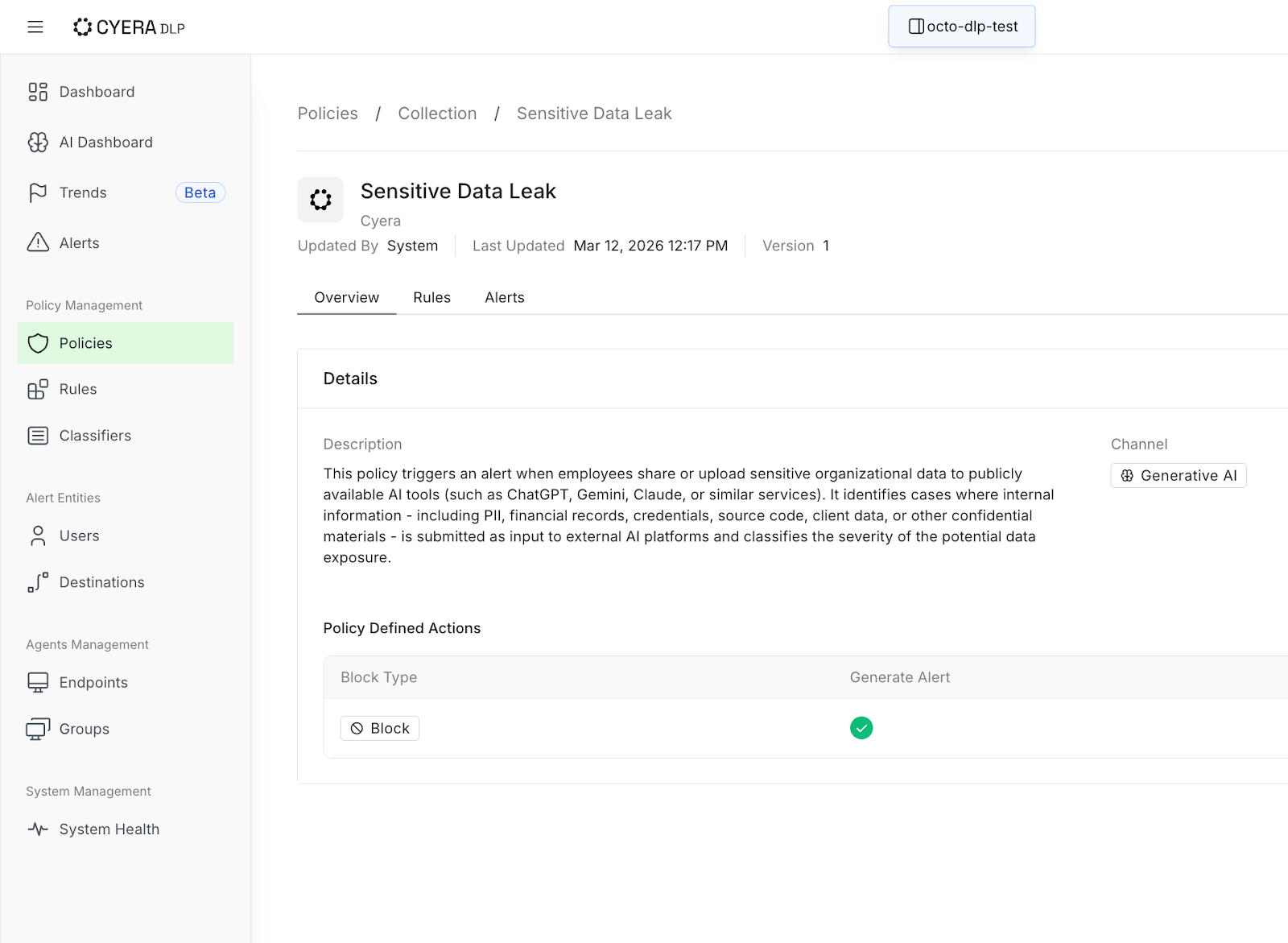Switch to the Alerts tab

(x=505, y=297)
